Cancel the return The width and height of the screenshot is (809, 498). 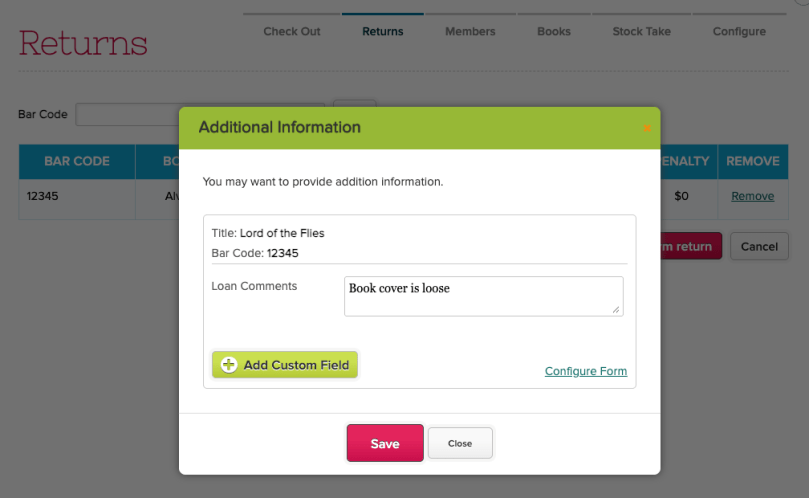click(x=759, y=246)
